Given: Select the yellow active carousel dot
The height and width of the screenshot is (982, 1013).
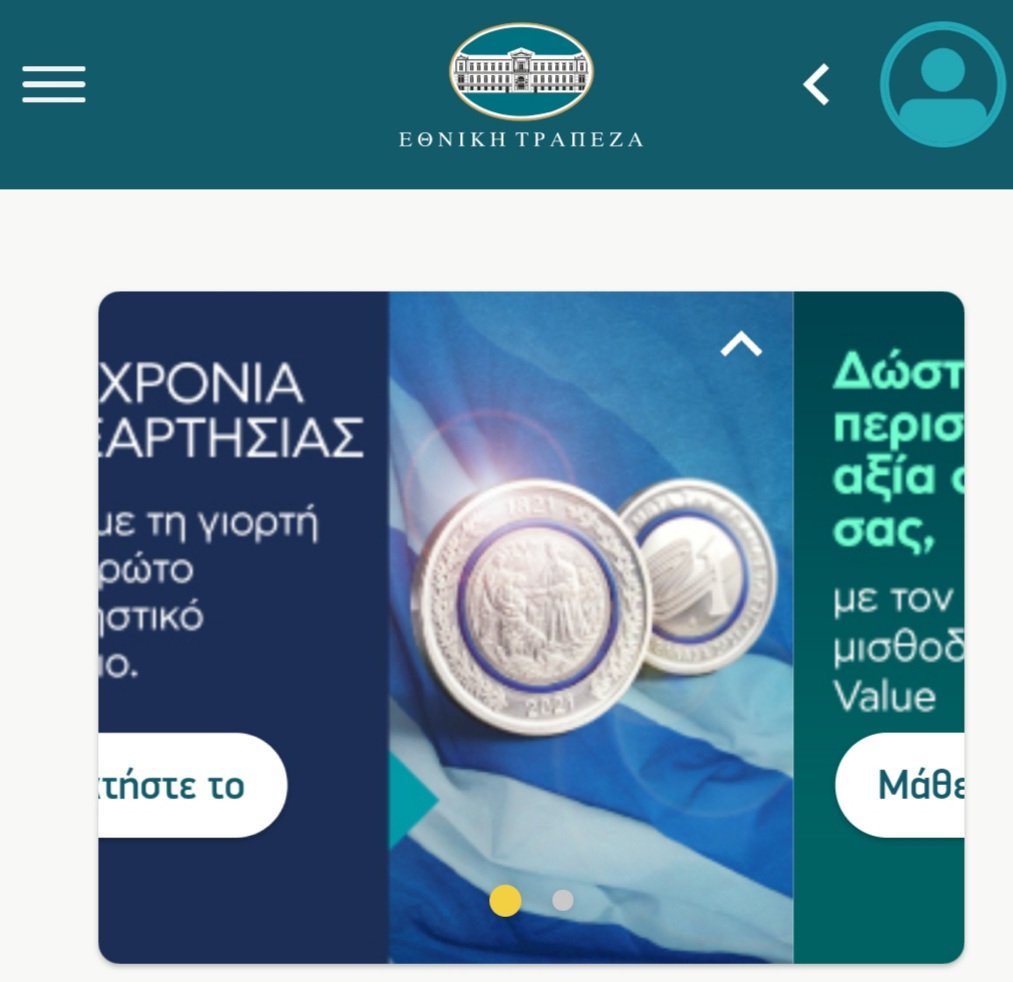Looking at the screenshot, I should coord(505,901).
